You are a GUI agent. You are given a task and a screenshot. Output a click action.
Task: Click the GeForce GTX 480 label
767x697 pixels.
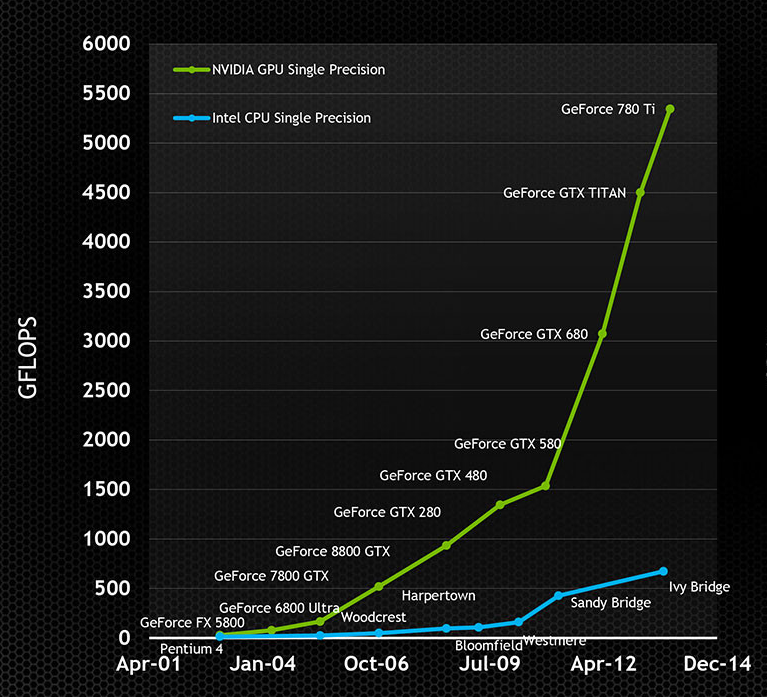[433, 475]
